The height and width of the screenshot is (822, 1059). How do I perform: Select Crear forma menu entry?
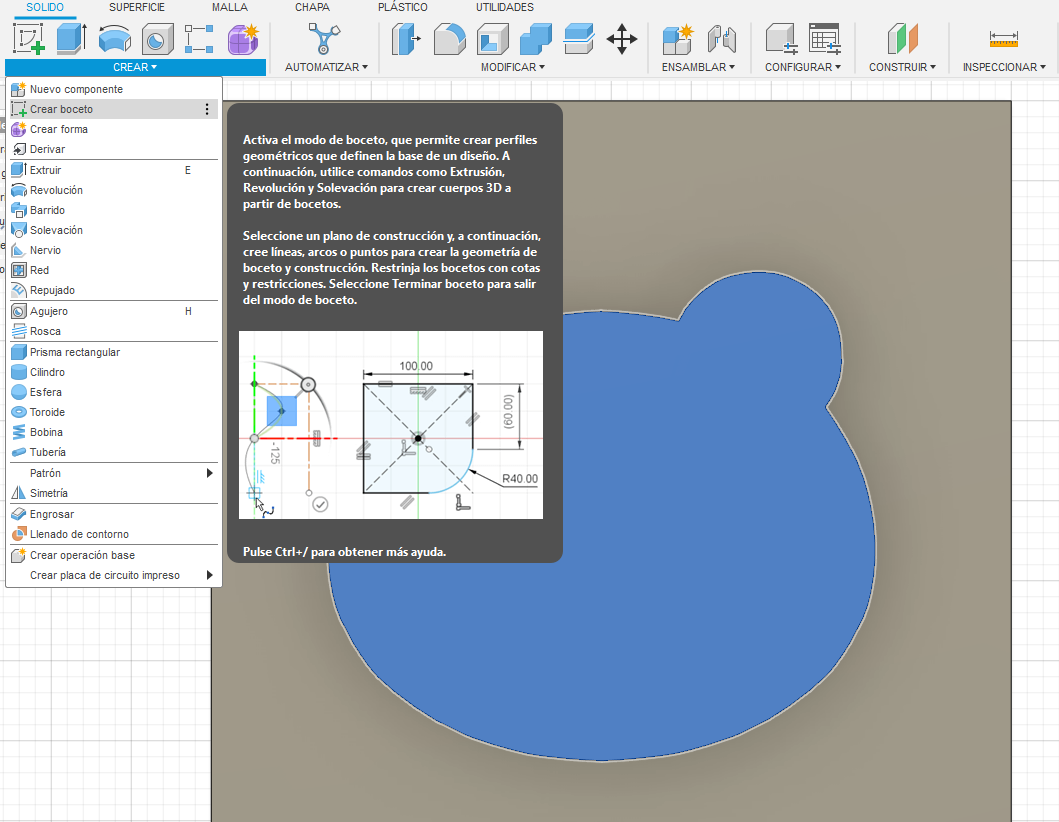[113, 129]
